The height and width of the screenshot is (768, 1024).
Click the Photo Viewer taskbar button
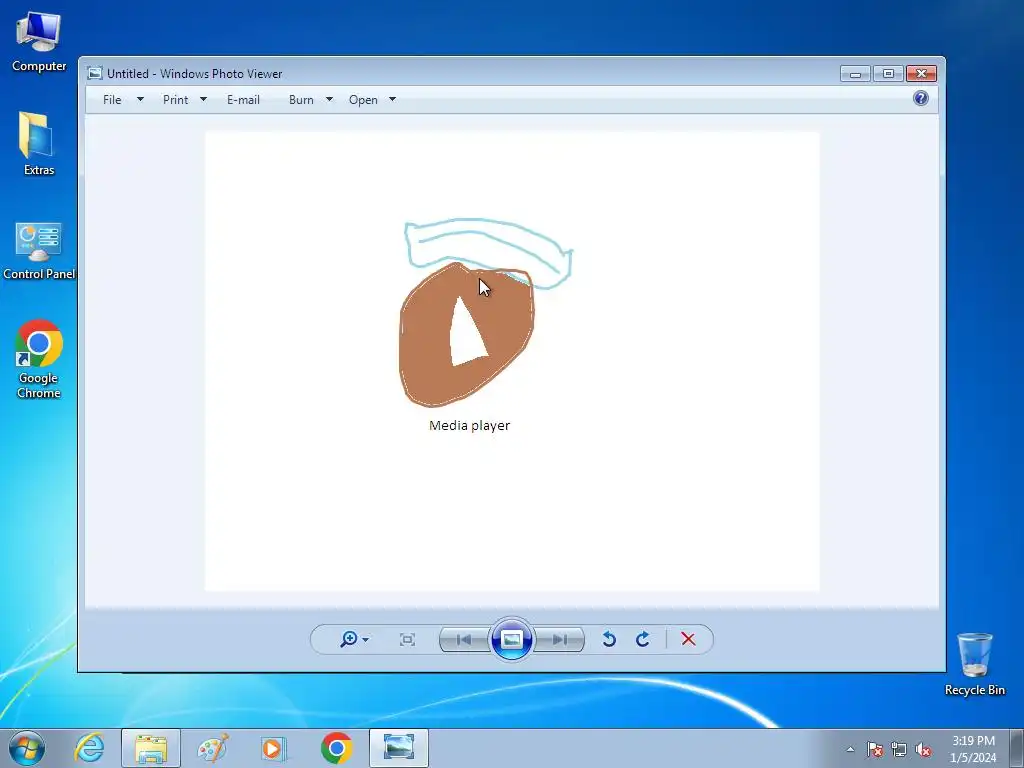tap(399, 748)
